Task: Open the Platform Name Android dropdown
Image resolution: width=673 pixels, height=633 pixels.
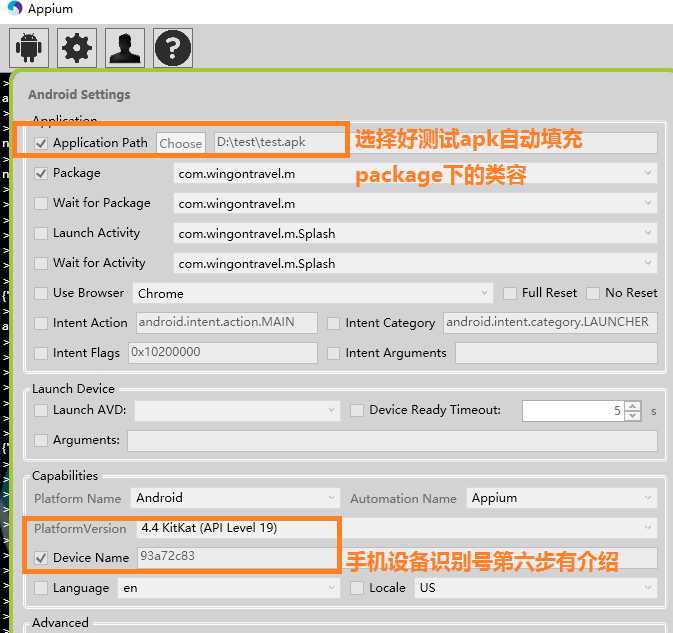Action: pyautogui.click(x=235, y=498)
